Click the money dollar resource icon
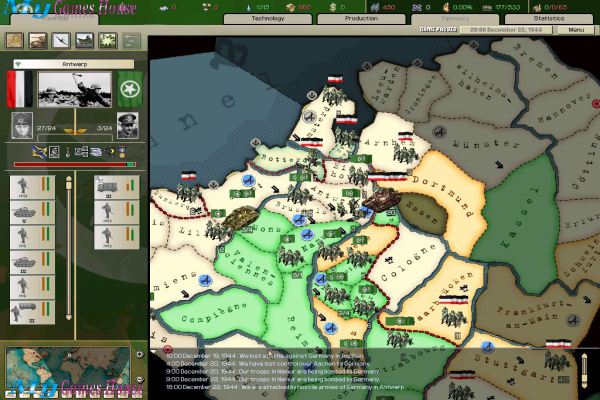600x400 pixels. (x=333, y=7)
